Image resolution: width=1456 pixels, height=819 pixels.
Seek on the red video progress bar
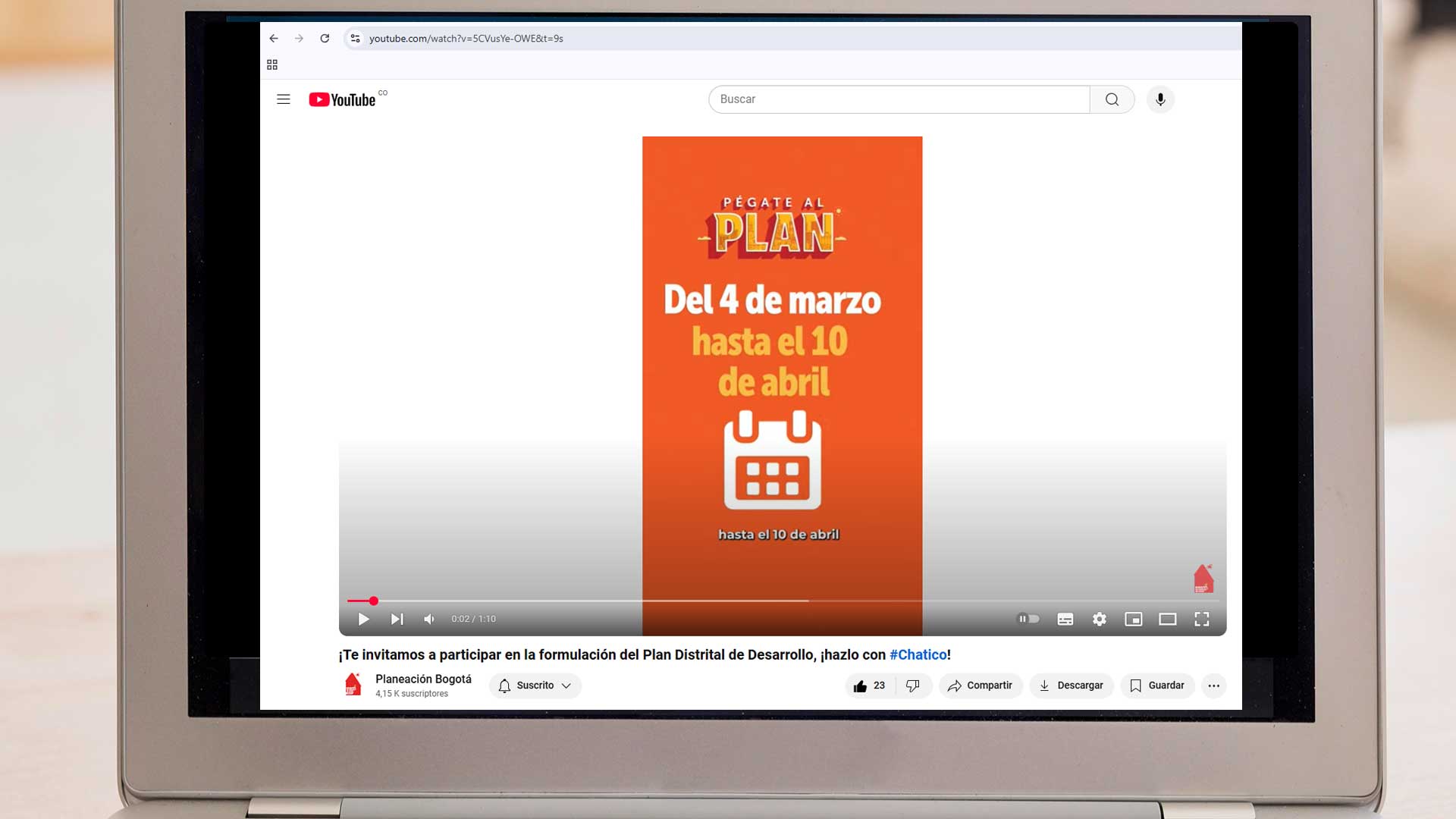[x=783, y=601]
